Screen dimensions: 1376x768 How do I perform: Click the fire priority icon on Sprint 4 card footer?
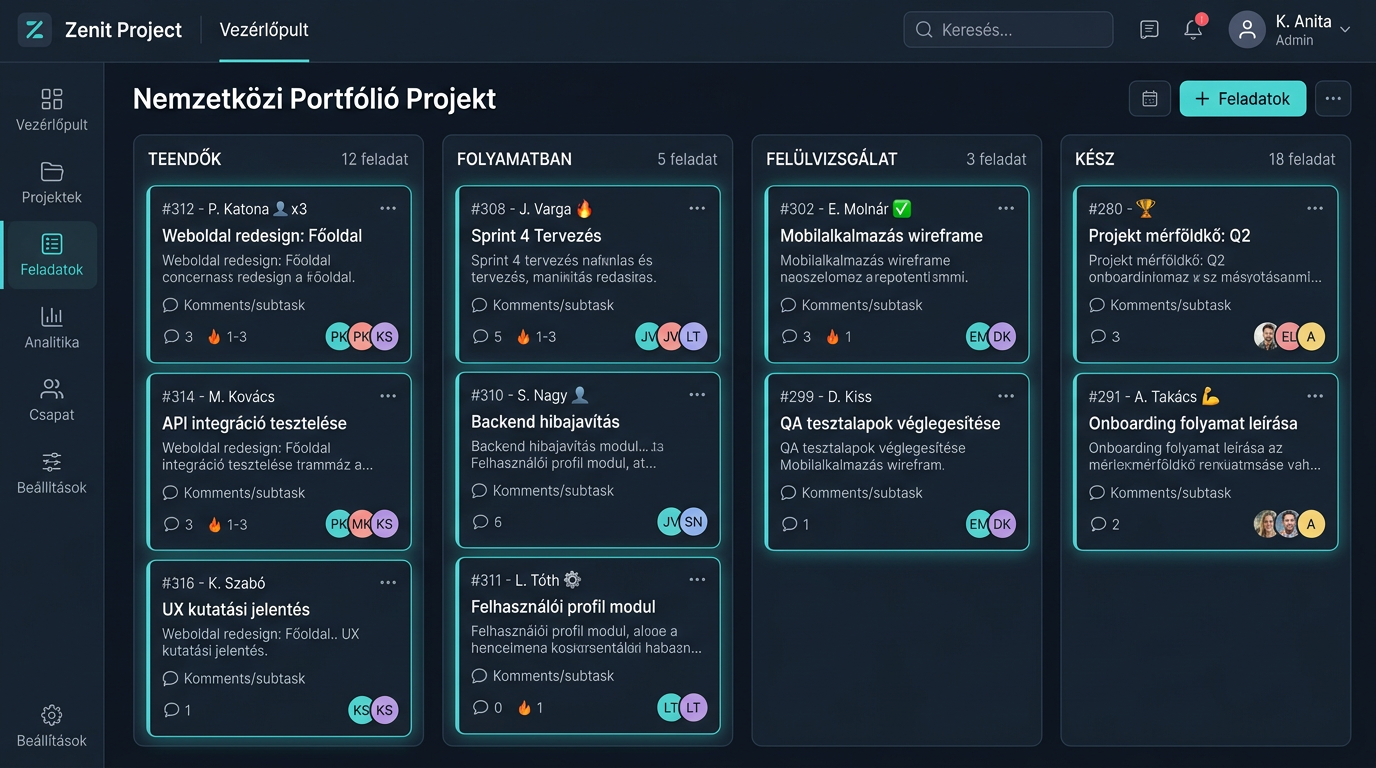coord(523,337)
